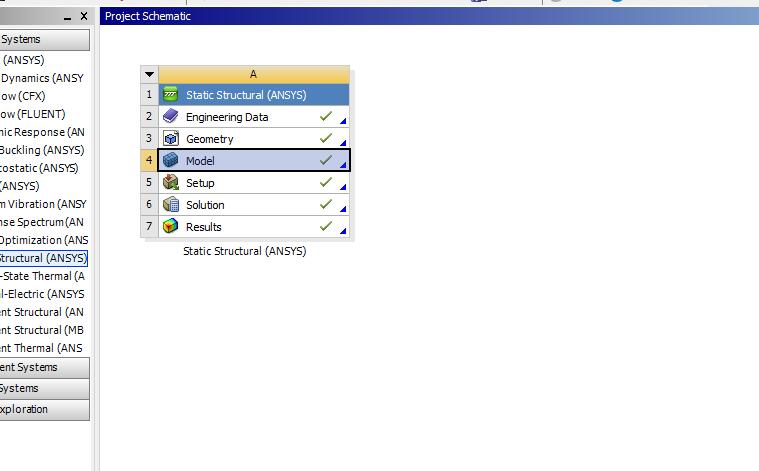
Task: Click the Project Schematic title bar
Action: (429, 16)
